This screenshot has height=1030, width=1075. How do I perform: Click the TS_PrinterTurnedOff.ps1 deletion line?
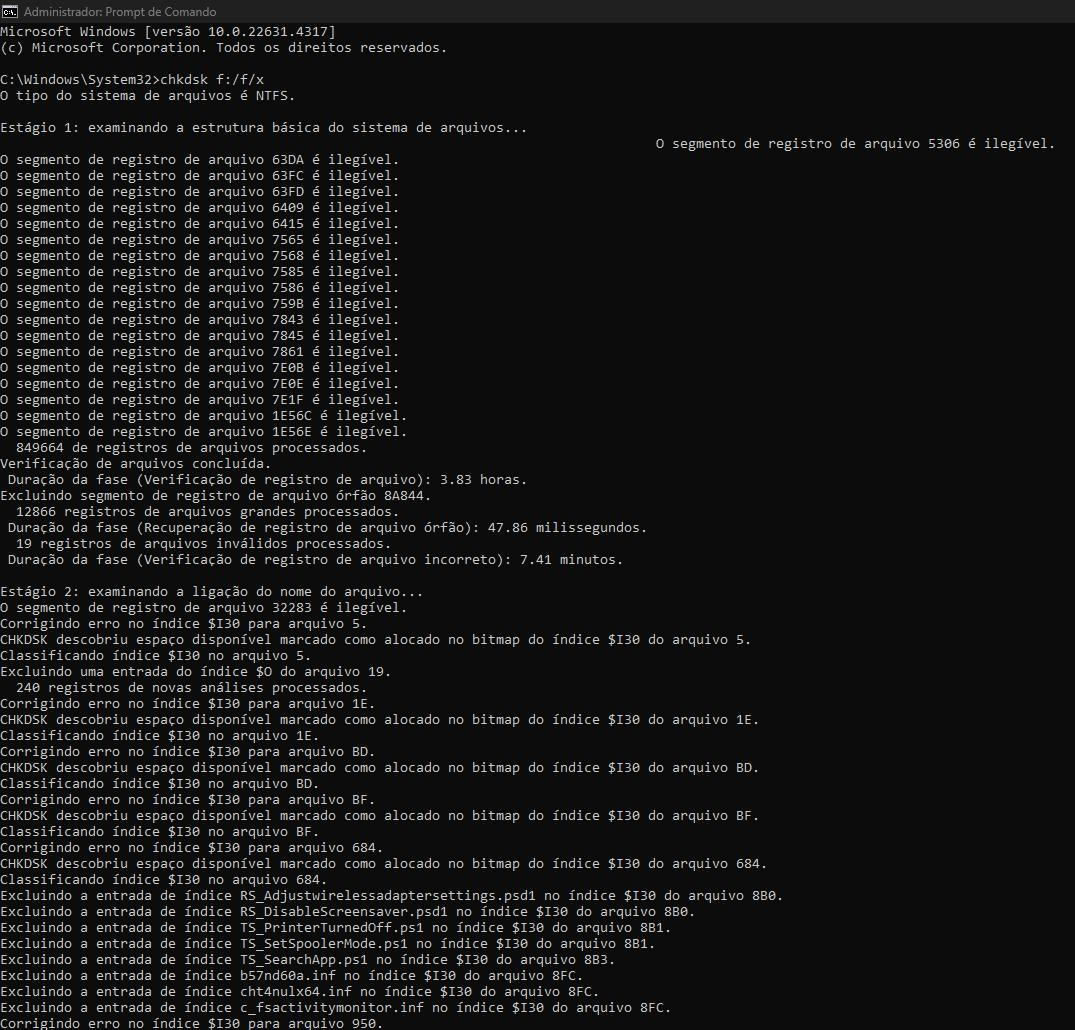pos(336,928)
